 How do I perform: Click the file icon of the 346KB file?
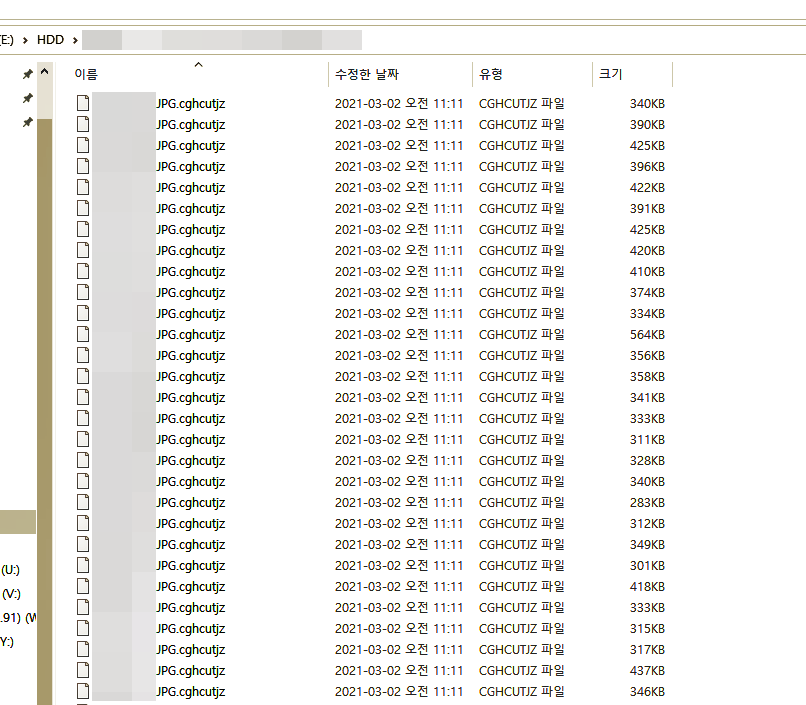point(83,692)
